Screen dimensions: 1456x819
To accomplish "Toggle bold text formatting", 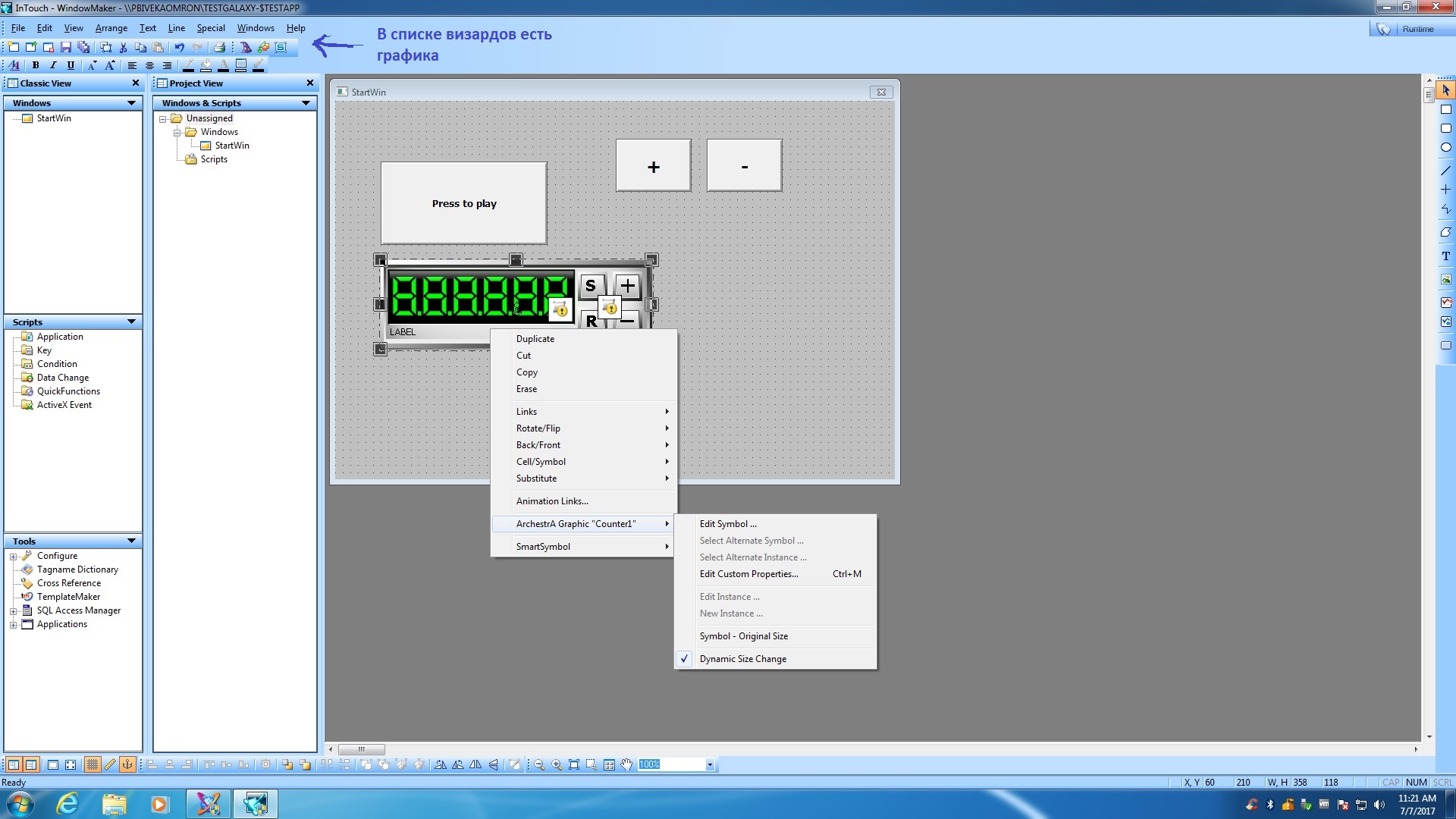I will coord(35,65).
